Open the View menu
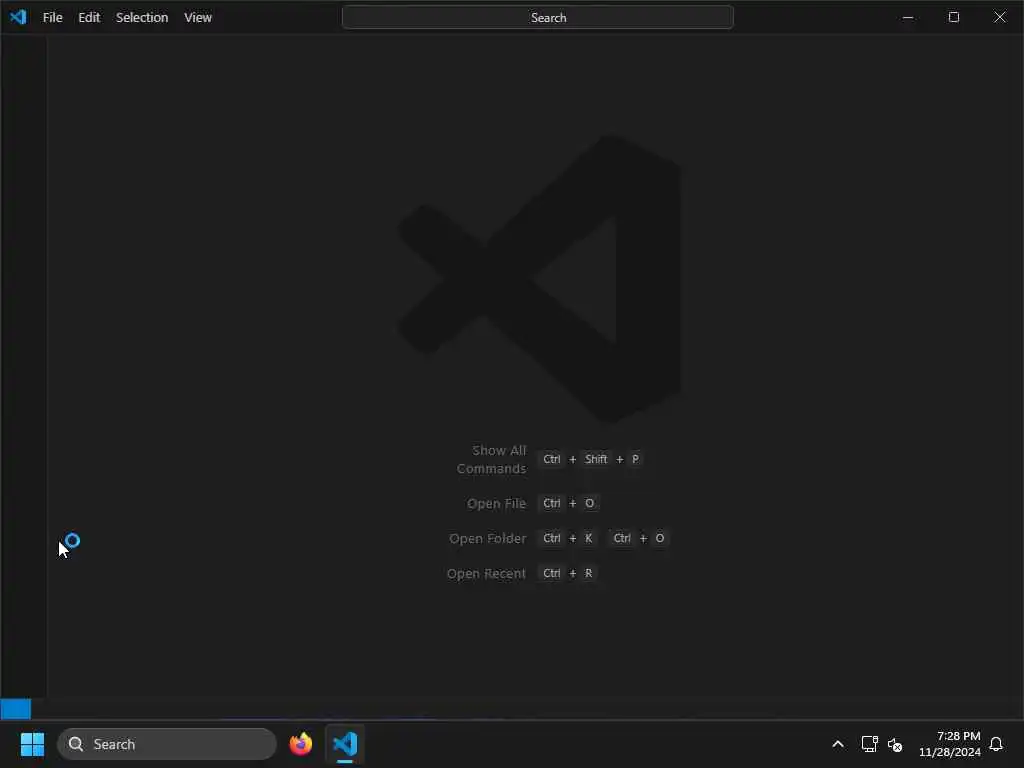Image resolution: width=1024 pixels, height=768 pixels. [x=198, y=18]
